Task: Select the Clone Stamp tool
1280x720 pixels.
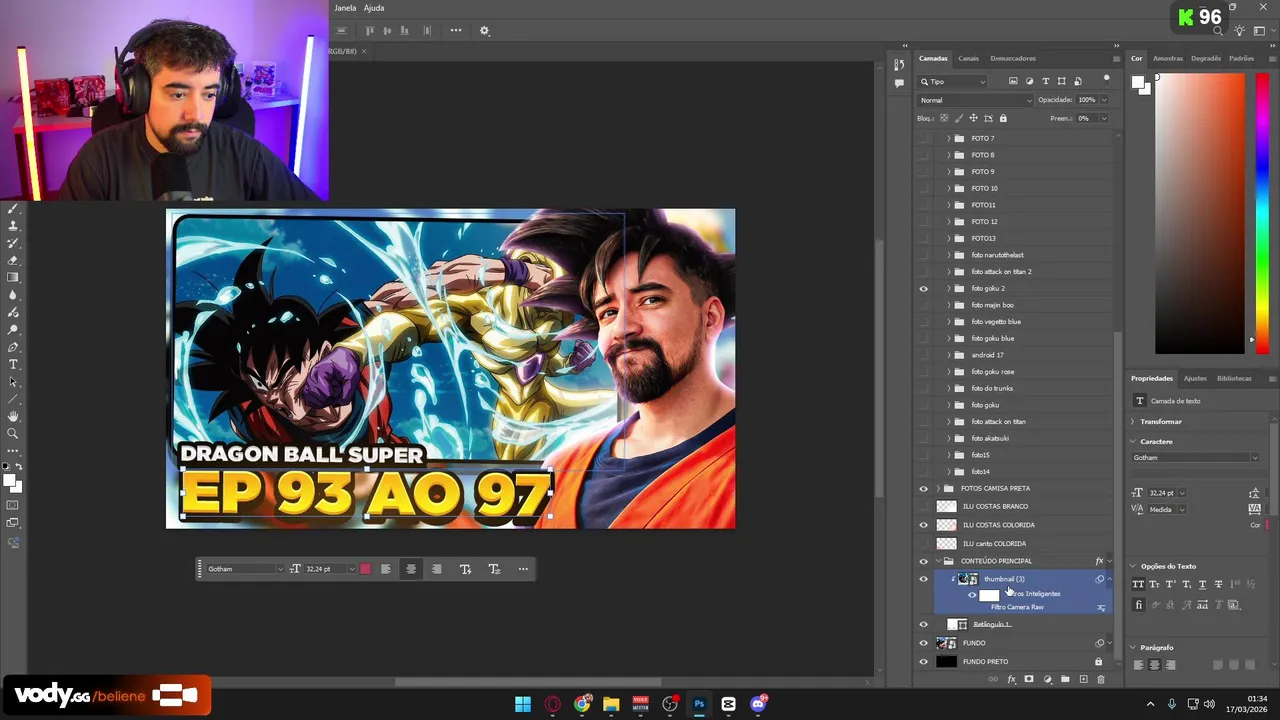Action: tap(13, 226)
